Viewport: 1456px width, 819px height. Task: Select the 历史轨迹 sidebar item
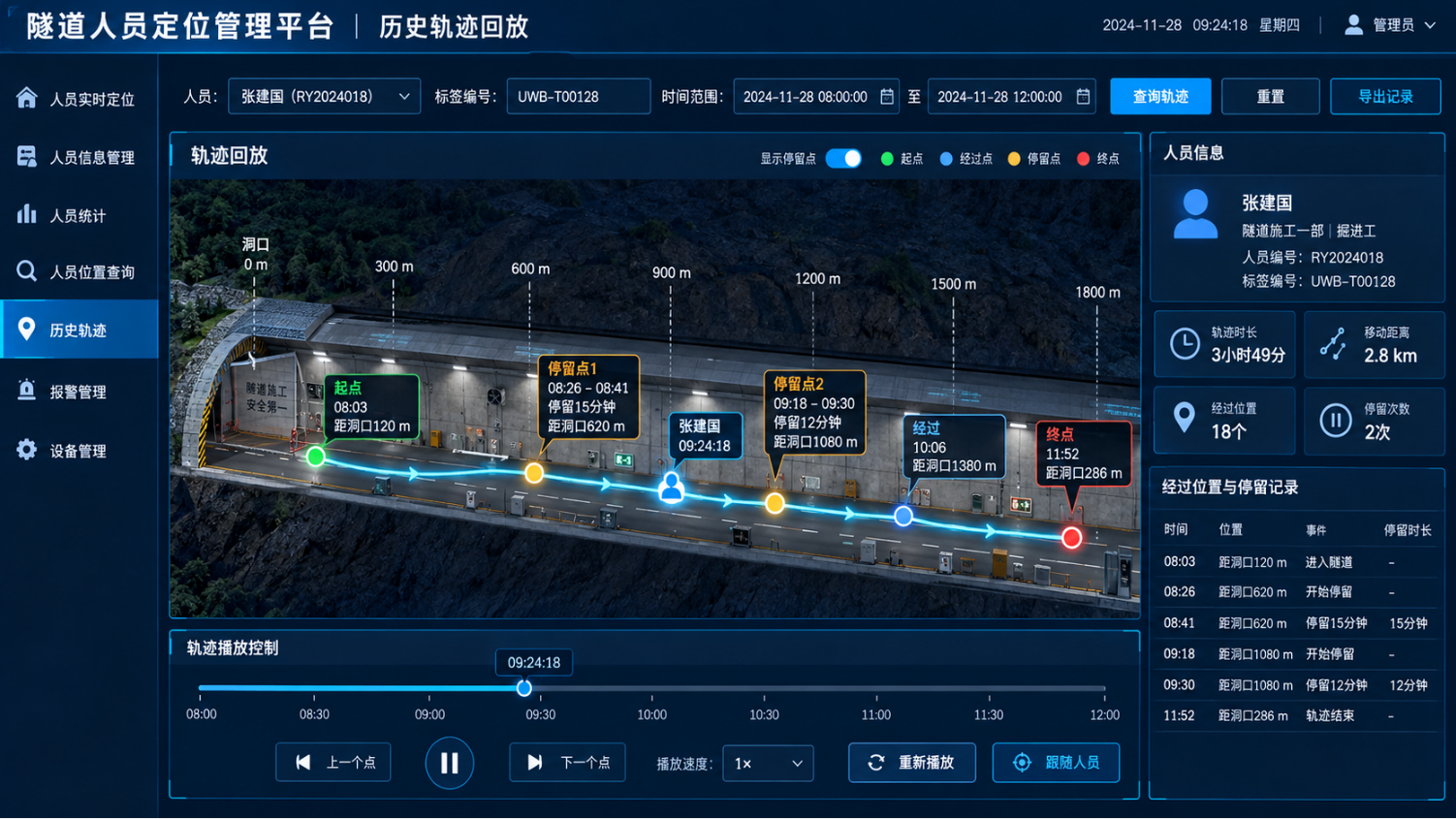point(79,330)
